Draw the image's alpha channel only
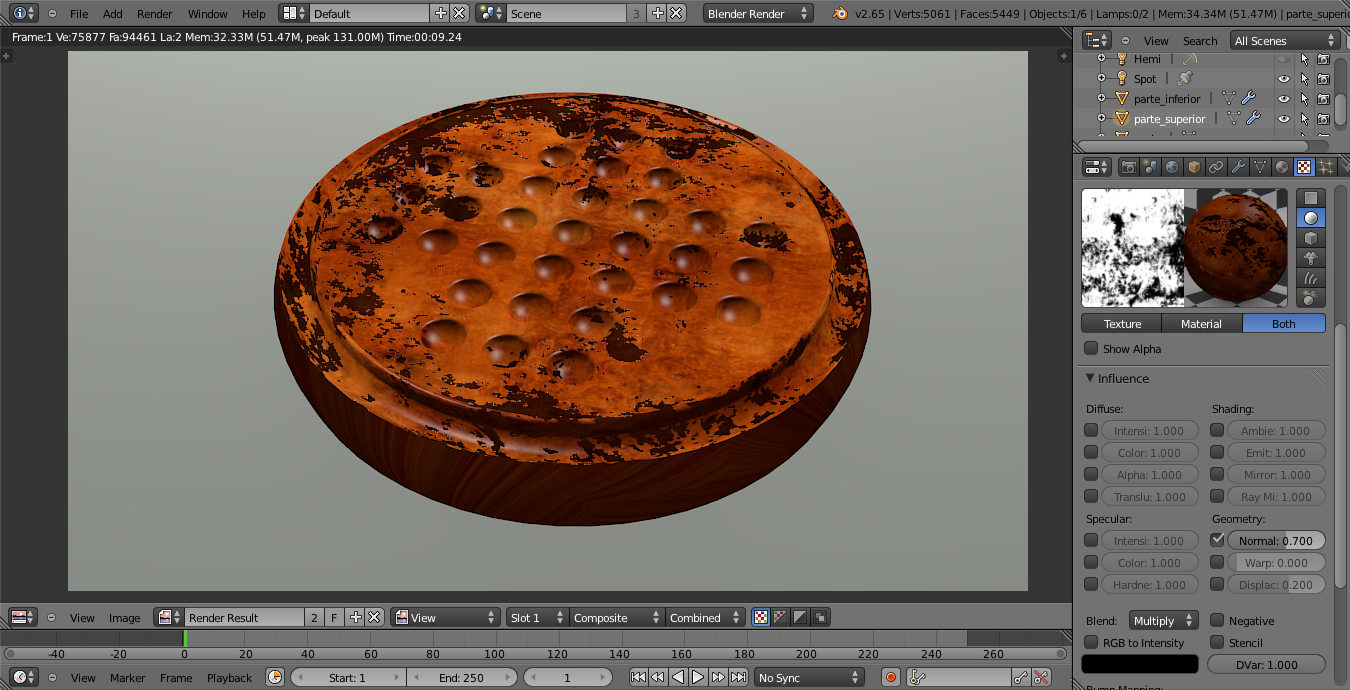 pyautogui.click(x=800, y=618)
